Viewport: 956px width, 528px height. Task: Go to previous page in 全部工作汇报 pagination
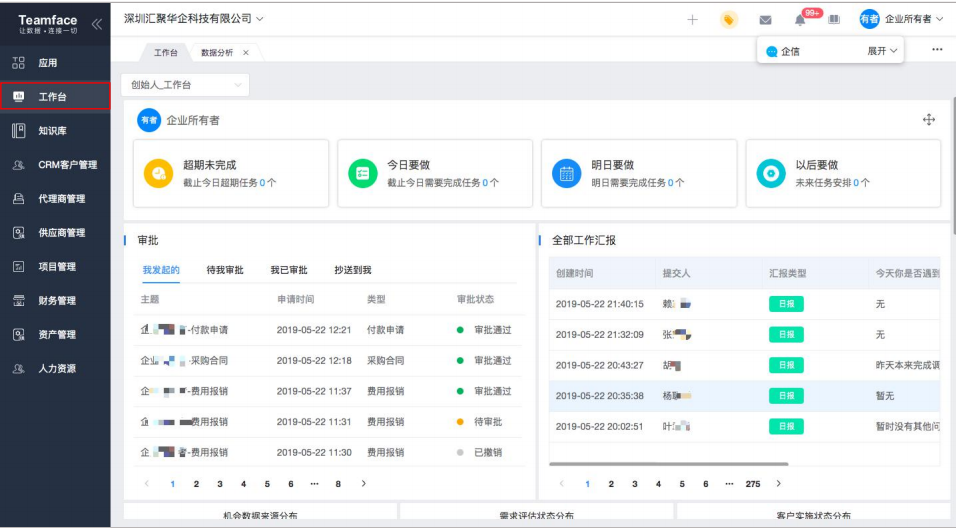562,483
